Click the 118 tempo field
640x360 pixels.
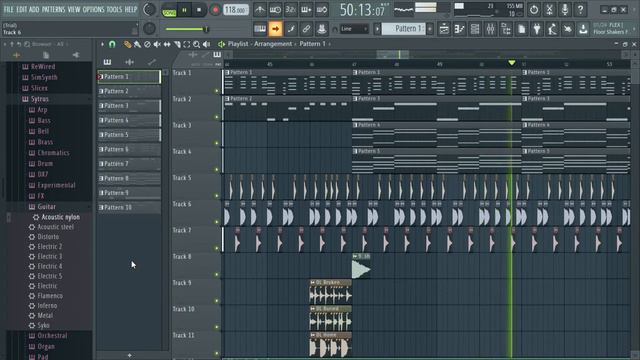(x=236, y=10)
